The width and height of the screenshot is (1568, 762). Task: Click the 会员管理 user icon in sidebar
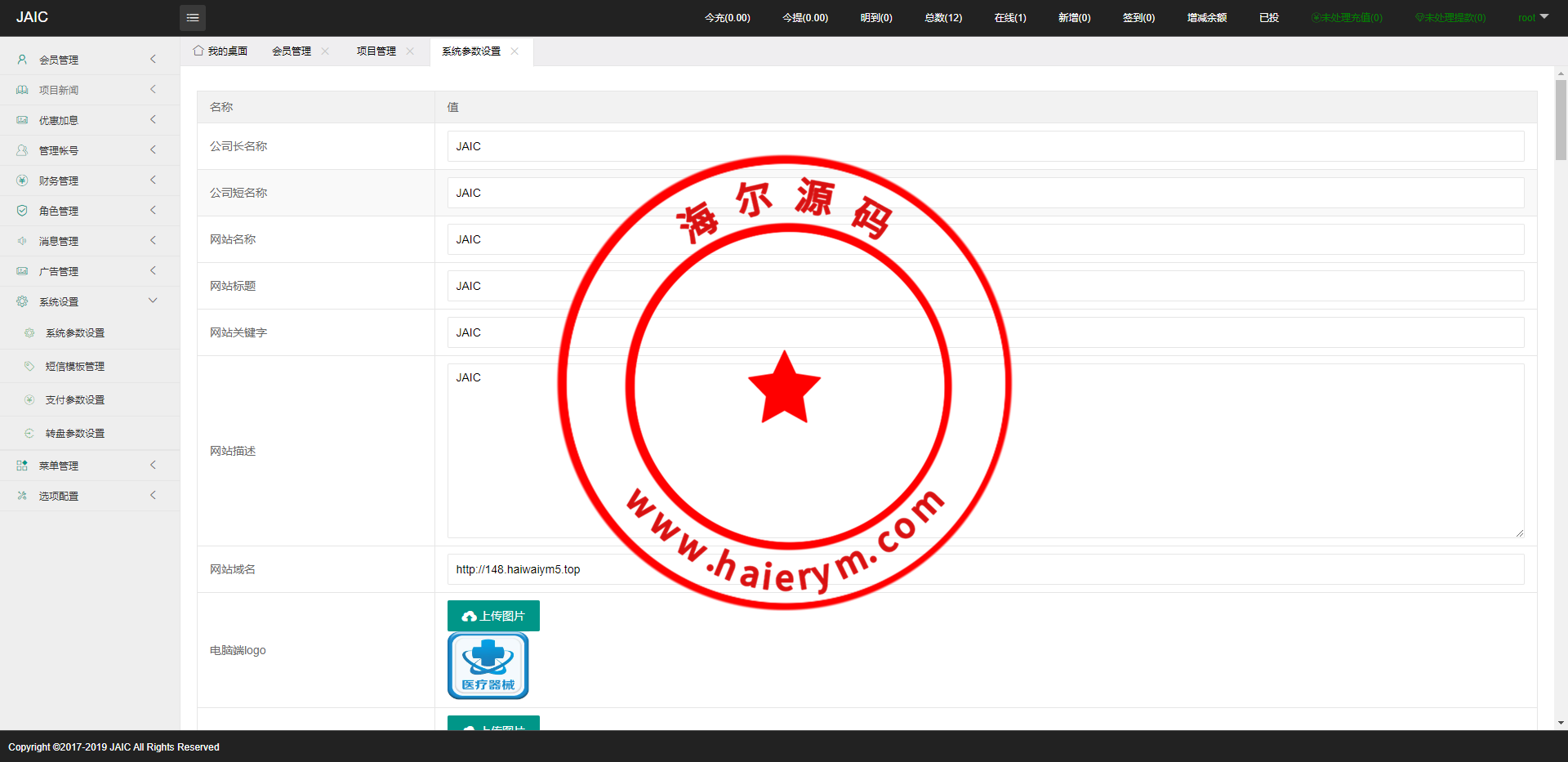(x=22, y=60)
